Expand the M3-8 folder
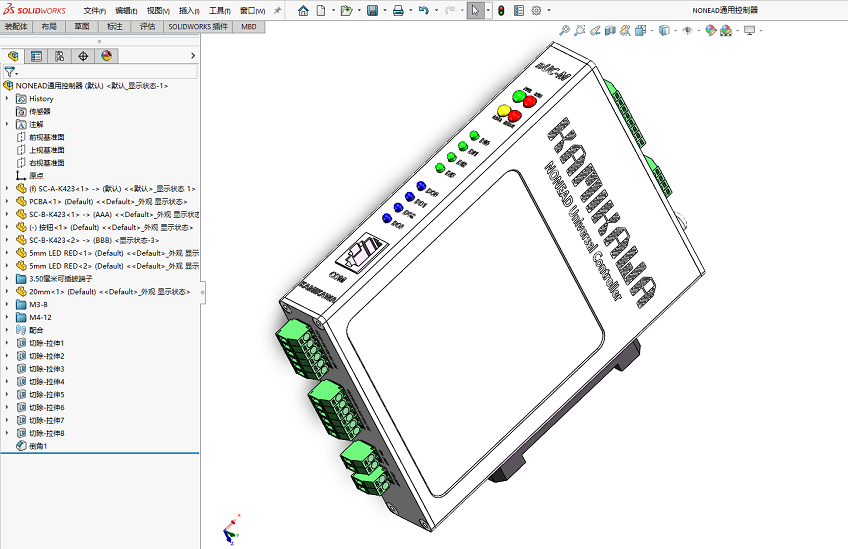 [7, 305]
